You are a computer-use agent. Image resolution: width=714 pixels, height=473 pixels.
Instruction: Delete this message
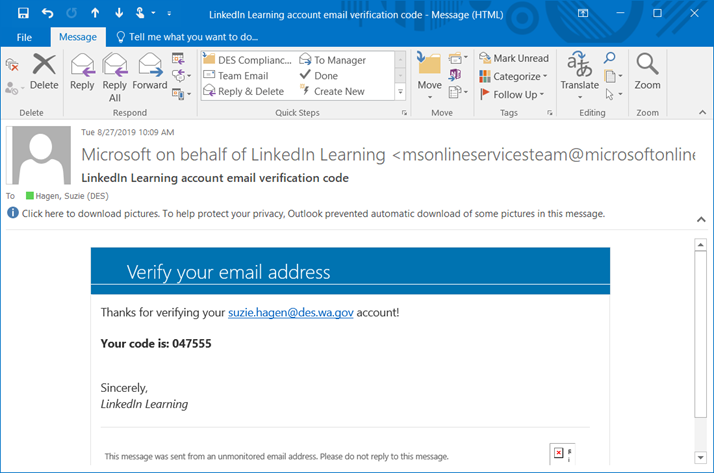44,72
